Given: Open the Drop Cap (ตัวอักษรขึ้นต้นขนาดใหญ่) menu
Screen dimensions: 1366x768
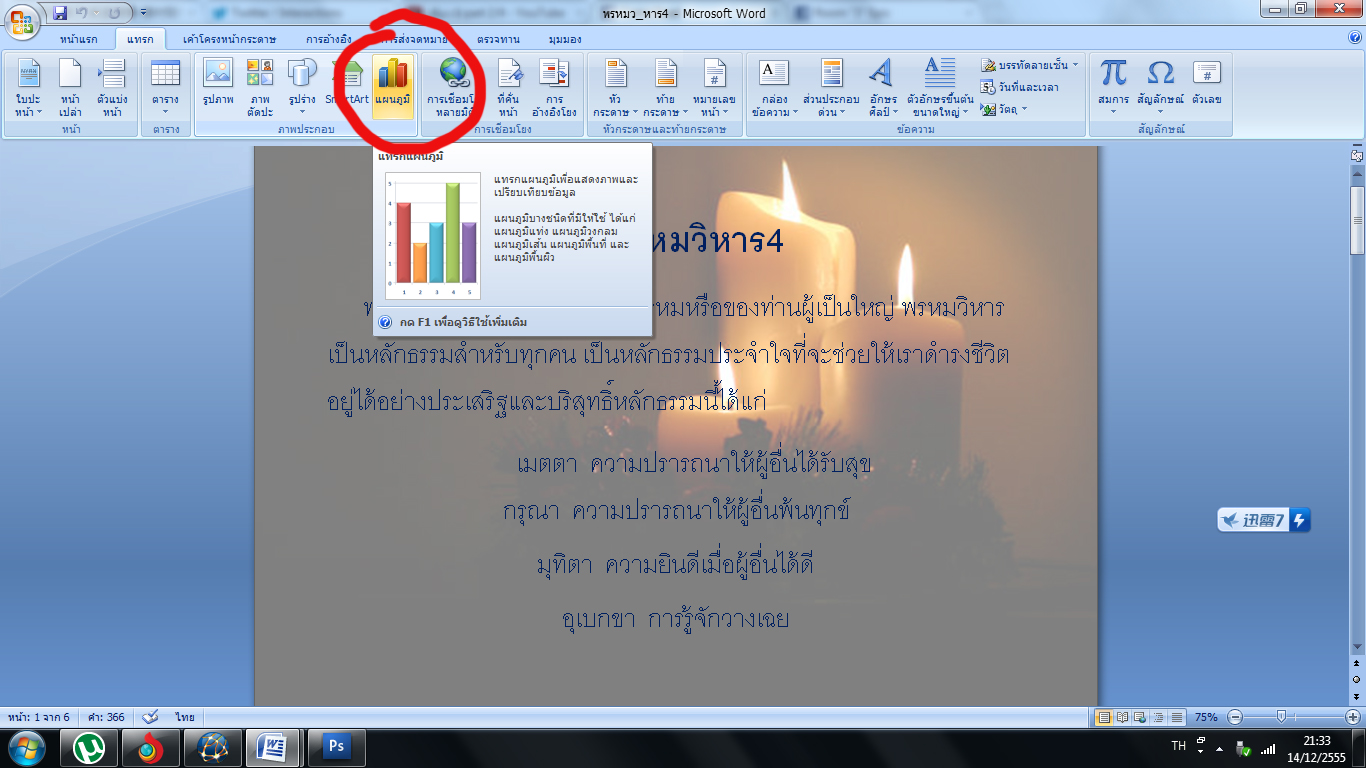Looking at the screenshot, I should [x=940, y=87].
